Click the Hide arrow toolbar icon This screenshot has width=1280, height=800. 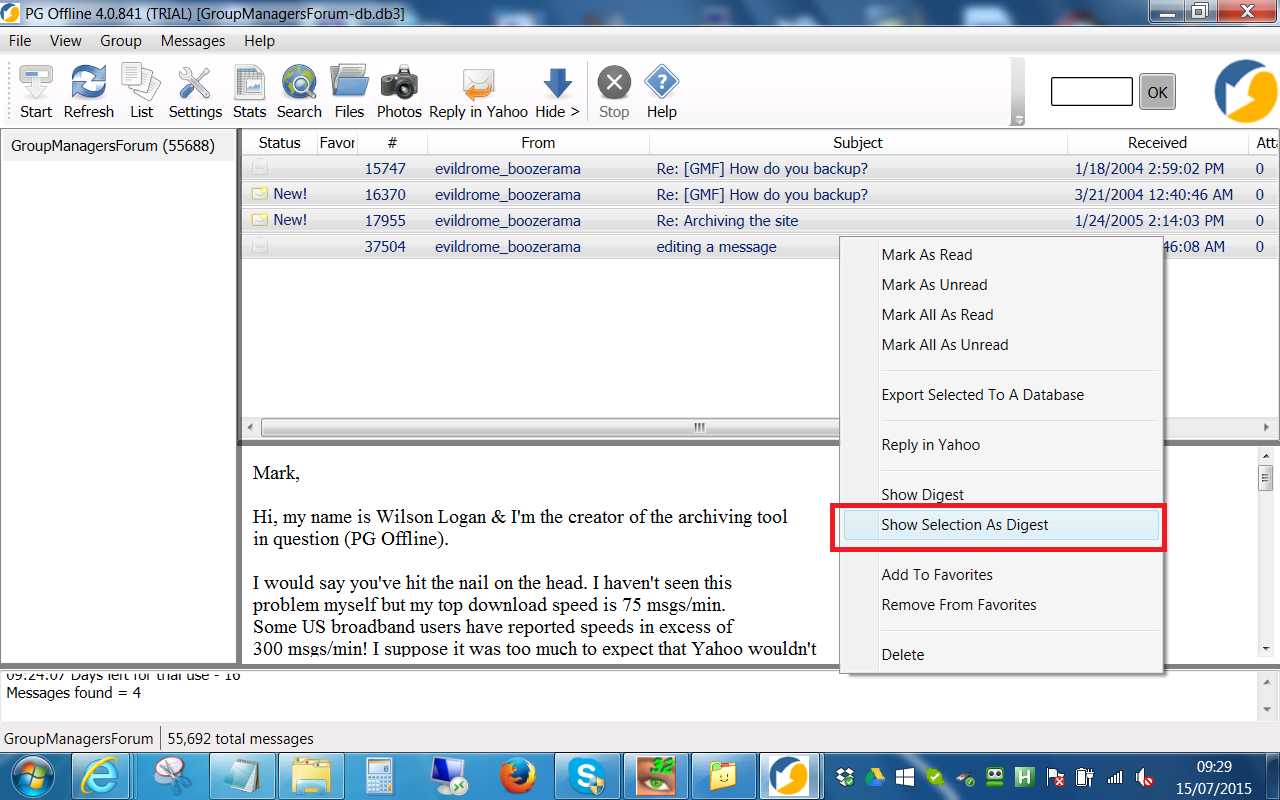click(x=557, y=82)
